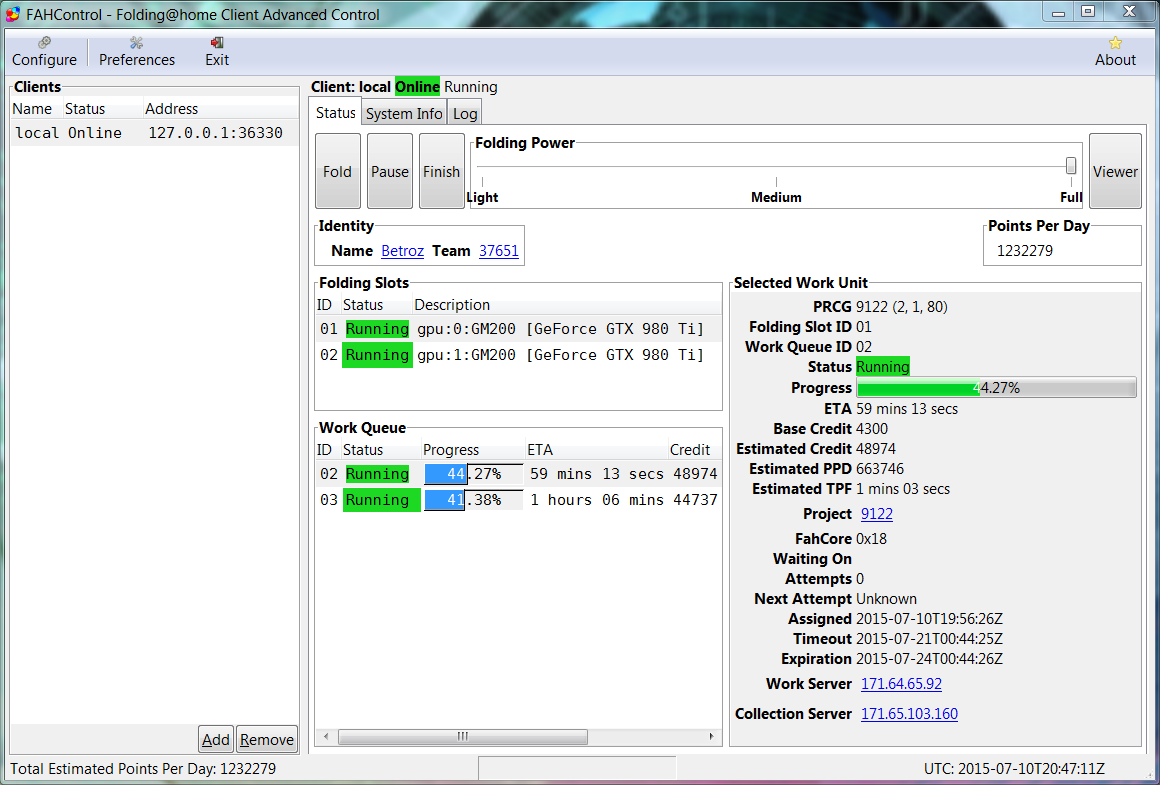1160x785 pixels.
Task: Select folding slot 02 gpu:1 row
Action: click(x=519, y=354)
